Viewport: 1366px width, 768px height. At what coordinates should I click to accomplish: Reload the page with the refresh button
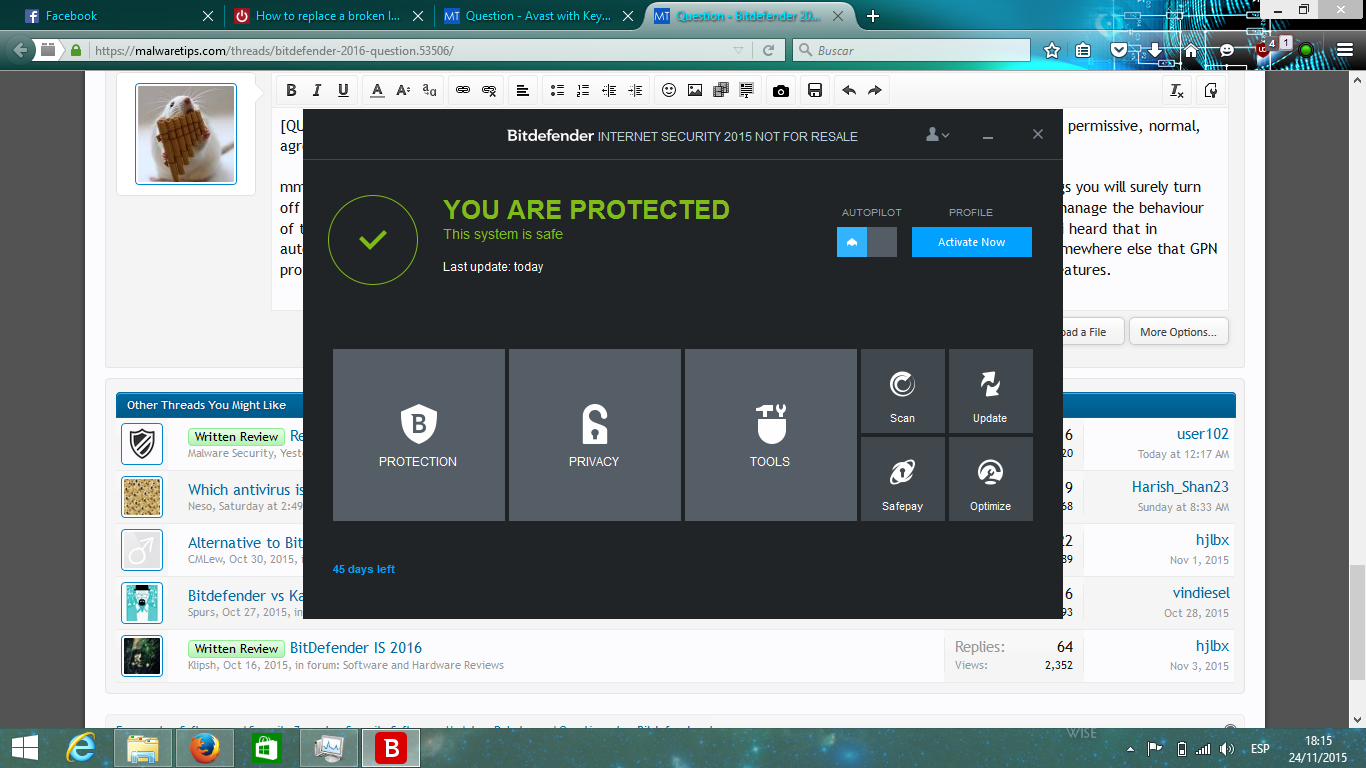768,50
